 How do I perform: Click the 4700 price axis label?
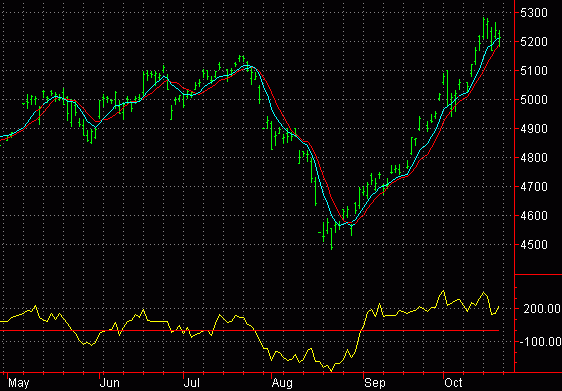tap(533, 187)
